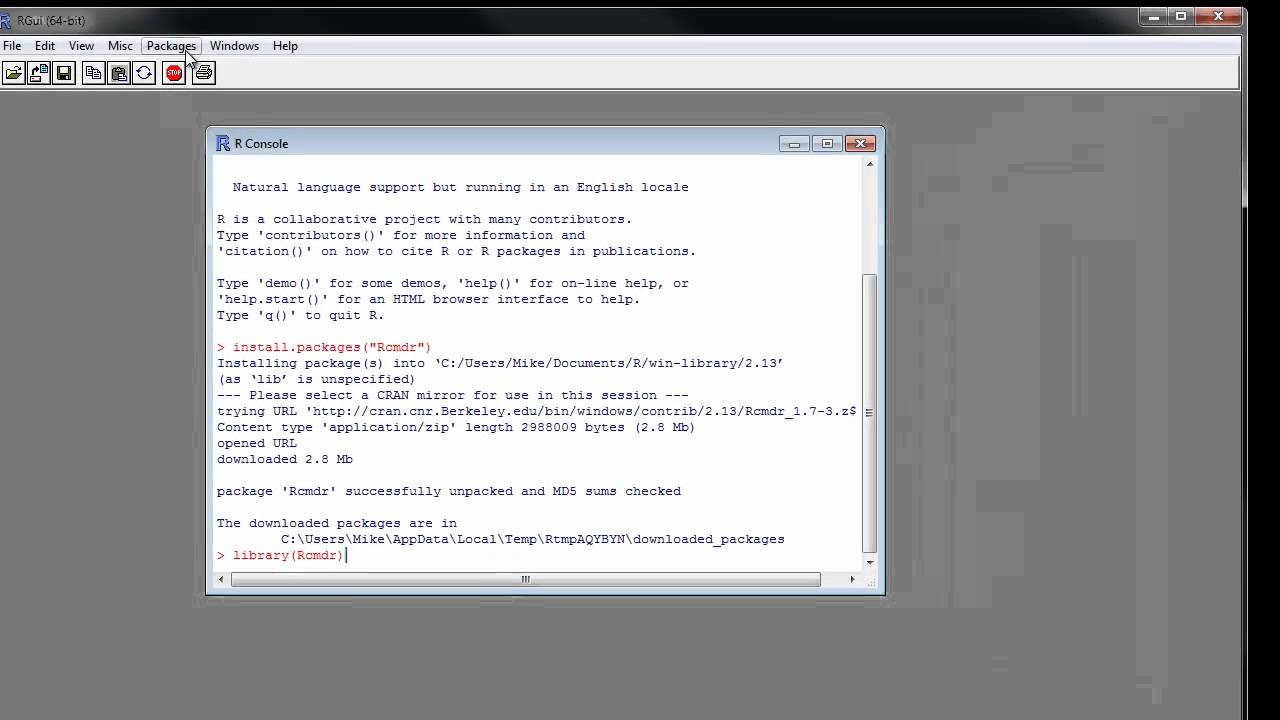
Task: Open script toolbar icon
Action: pyautogui.click(x=13, y=73)
